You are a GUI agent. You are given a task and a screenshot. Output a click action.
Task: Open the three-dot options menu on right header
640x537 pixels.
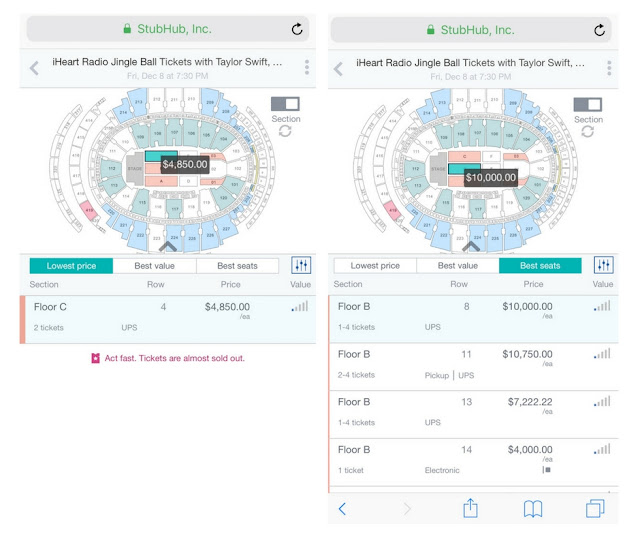609,68
